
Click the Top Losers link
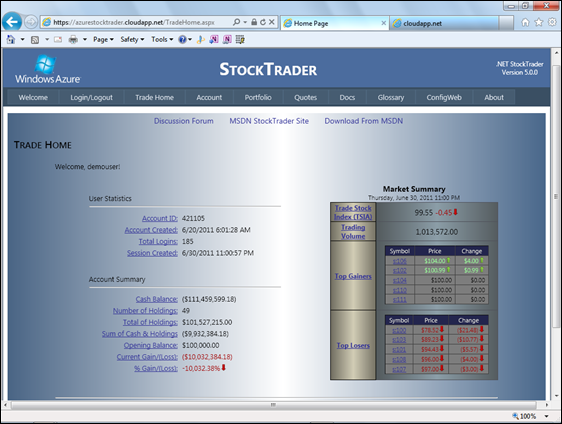tap(353, 346)
